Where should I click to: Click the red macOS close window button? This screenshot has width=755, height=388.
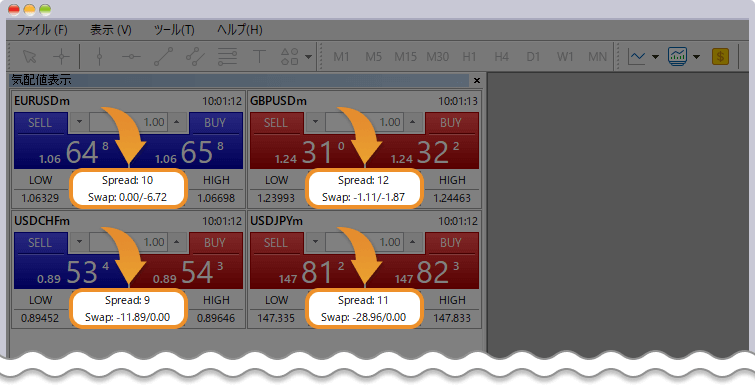(x=14, y=9)
